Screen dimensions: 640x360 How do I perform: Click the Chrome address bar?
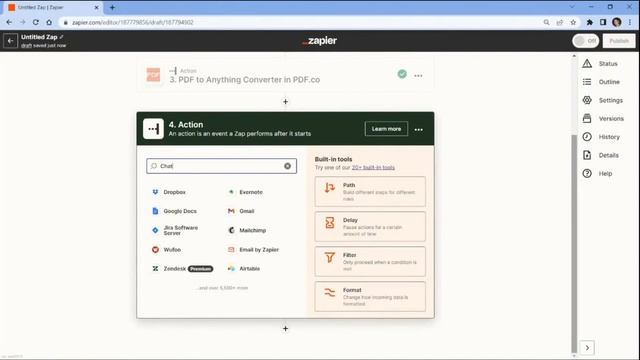coord(302,22)
